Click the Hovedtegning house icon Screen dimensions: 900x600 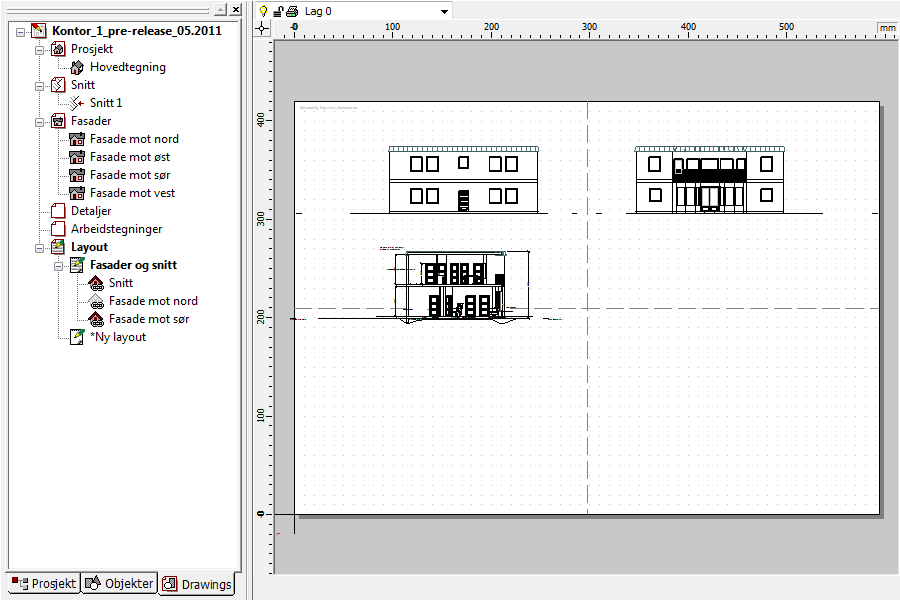(x=77, y=67)
